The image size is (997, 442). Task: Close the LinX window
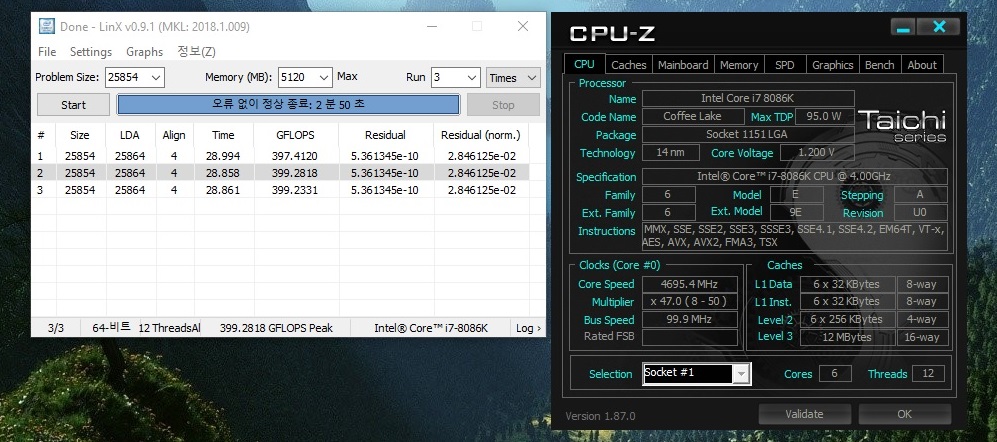523,26
